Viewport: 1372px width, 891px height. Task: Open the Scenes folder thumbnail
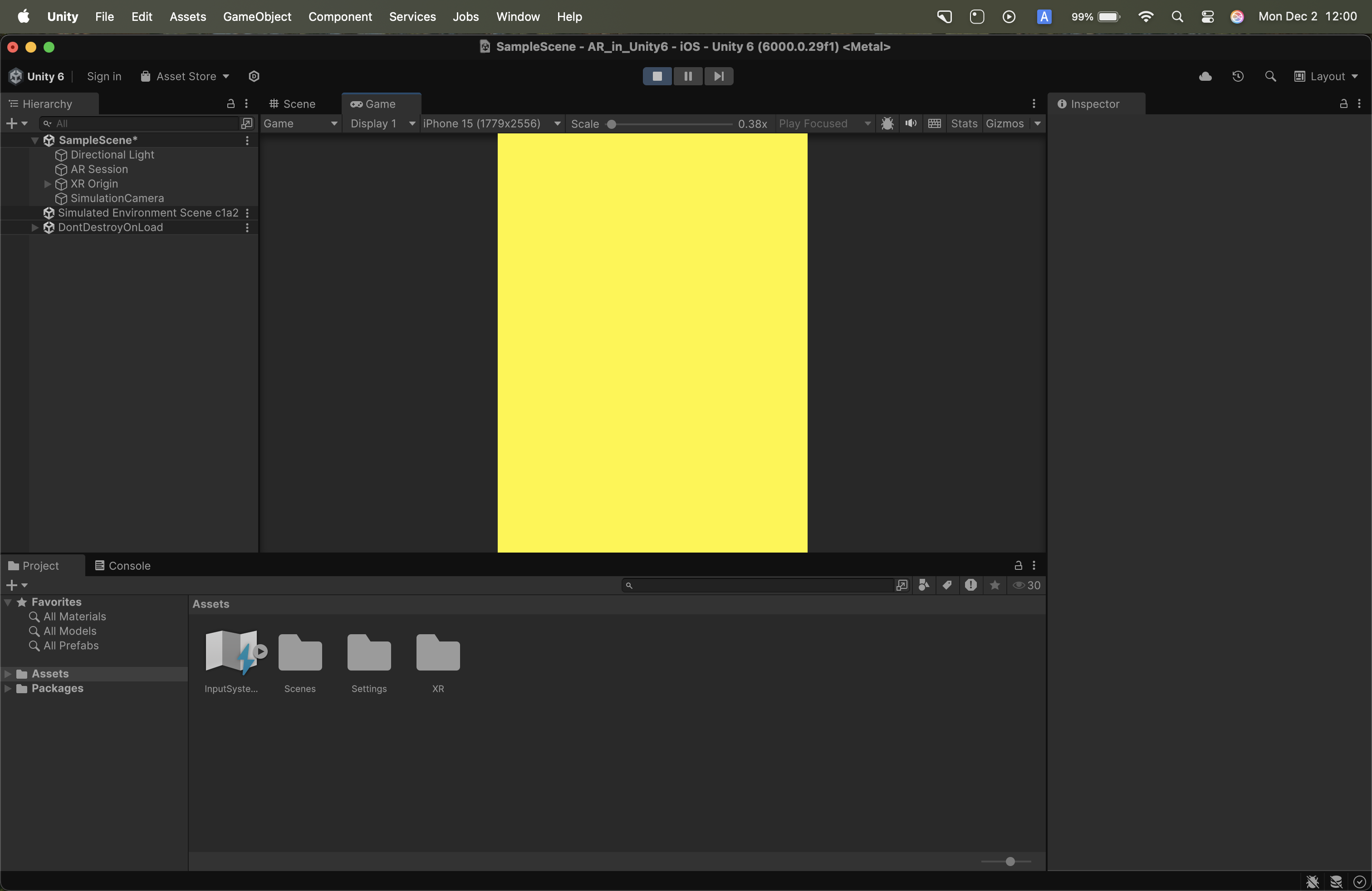click(300, 653)
